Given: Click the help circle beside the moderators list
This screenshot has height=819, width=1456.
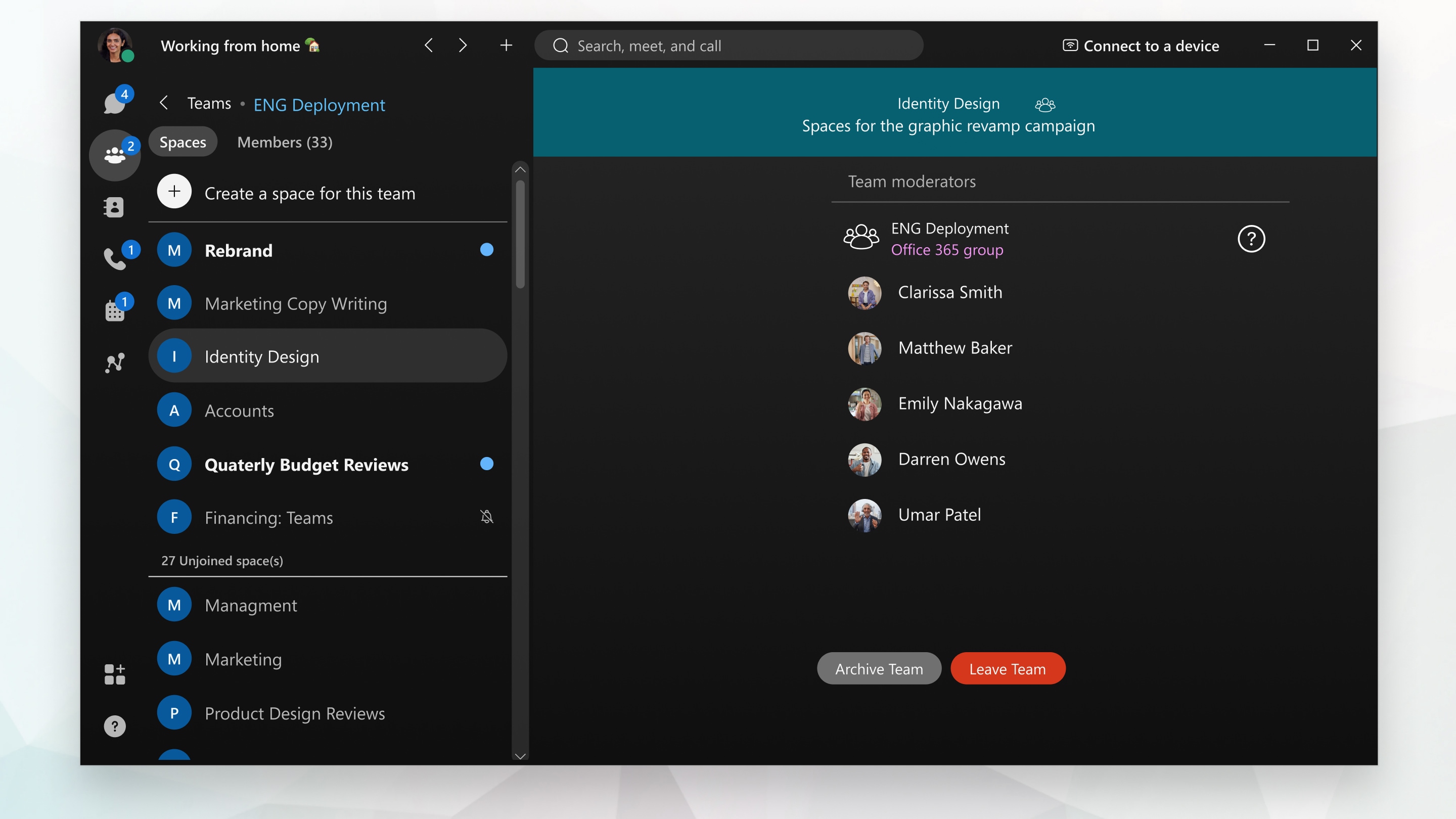Looking at the screenshot, I should pyautogui.click(x=1252, y=239).
